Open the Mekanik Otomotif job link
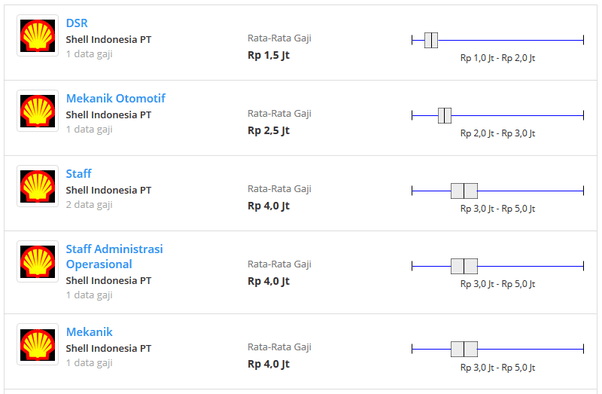The height and width of the screenshot is (394, 602). point(116,98)
